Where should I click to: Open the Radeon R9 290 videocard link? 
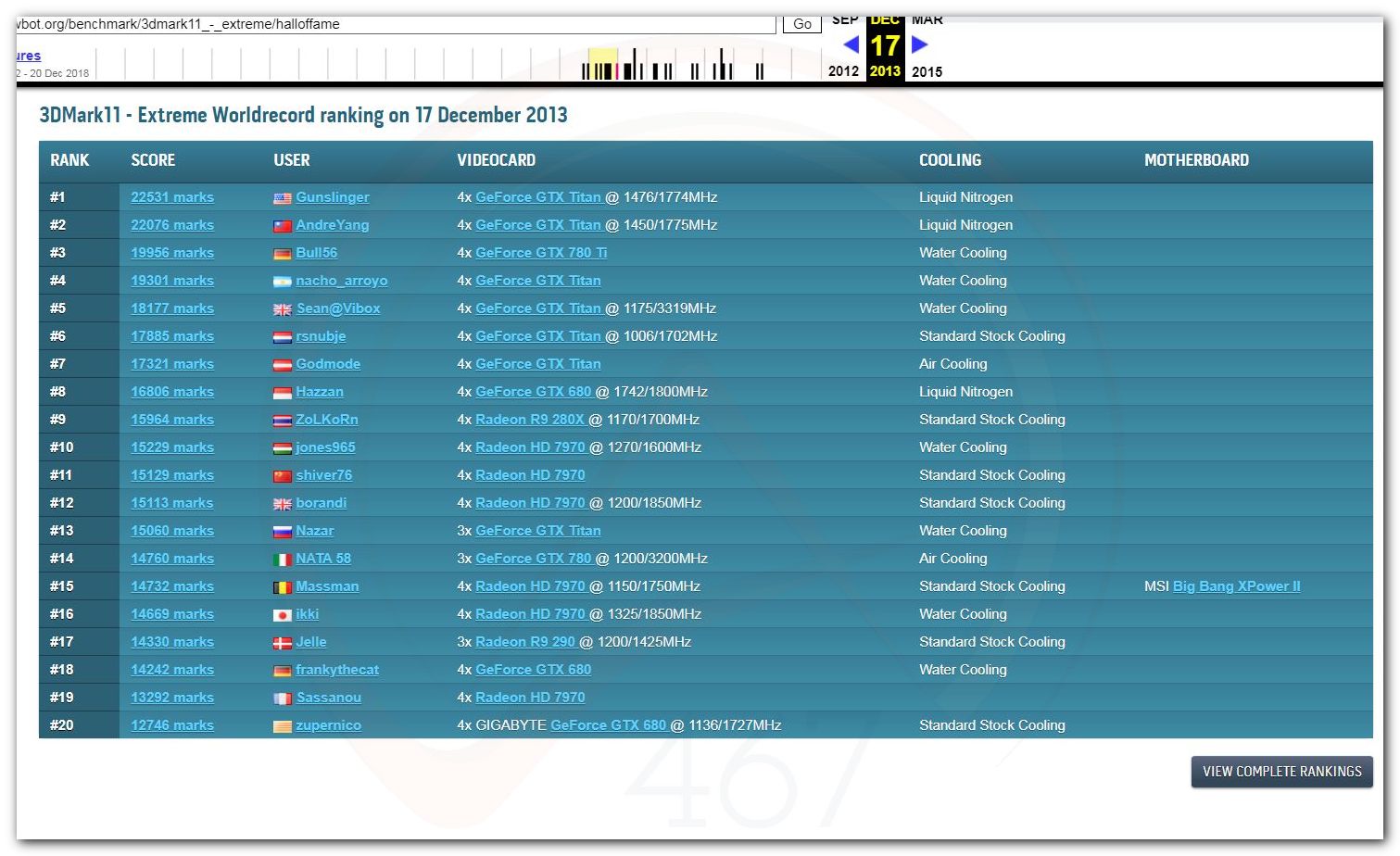tap(525, 642)
